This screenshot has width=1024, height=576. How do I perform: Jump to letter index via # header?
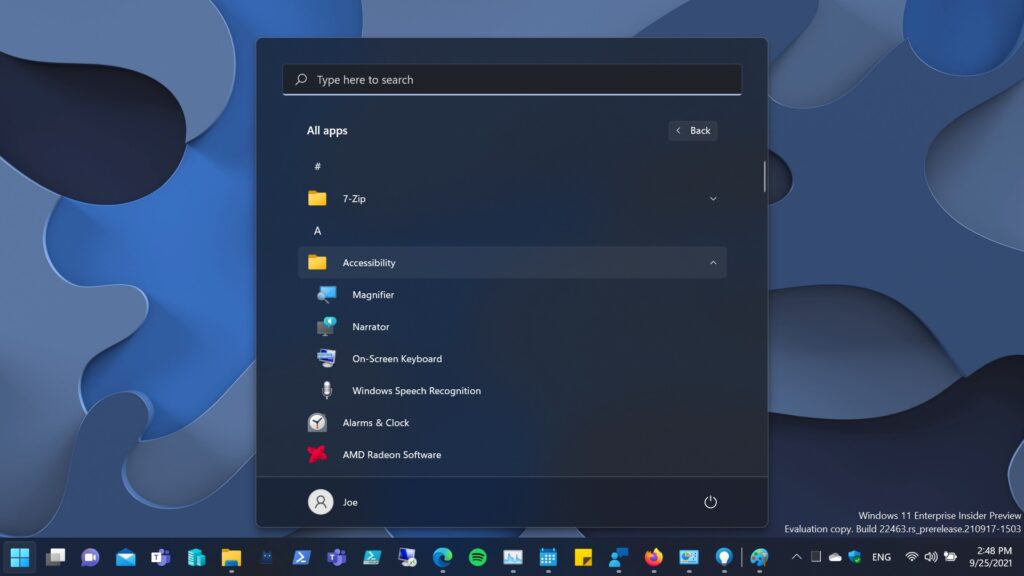tap(317, 166)
